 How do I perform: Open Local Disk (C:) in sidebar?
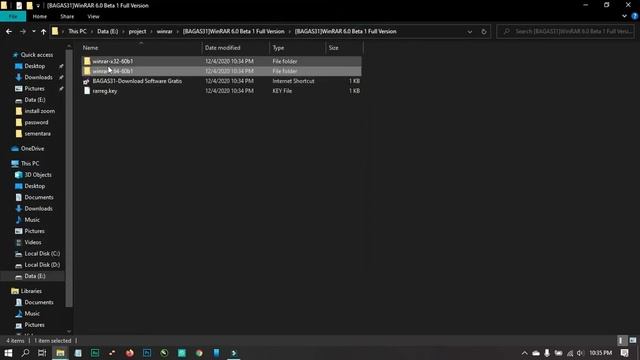click(42, 253)
